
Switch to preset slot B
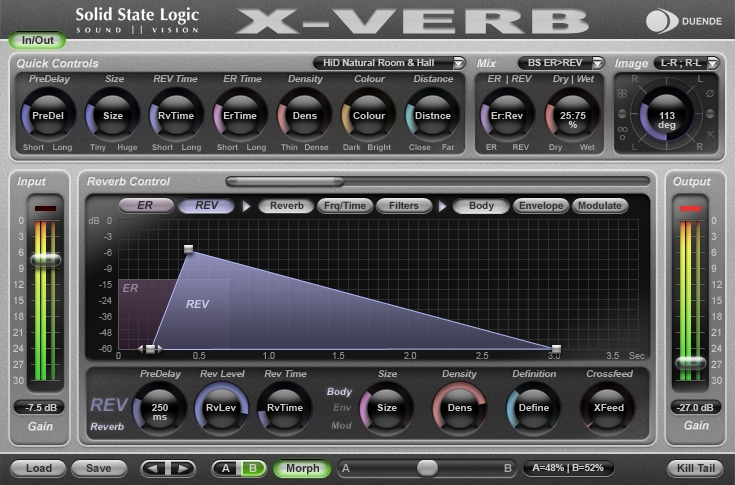tap(253, 468)
